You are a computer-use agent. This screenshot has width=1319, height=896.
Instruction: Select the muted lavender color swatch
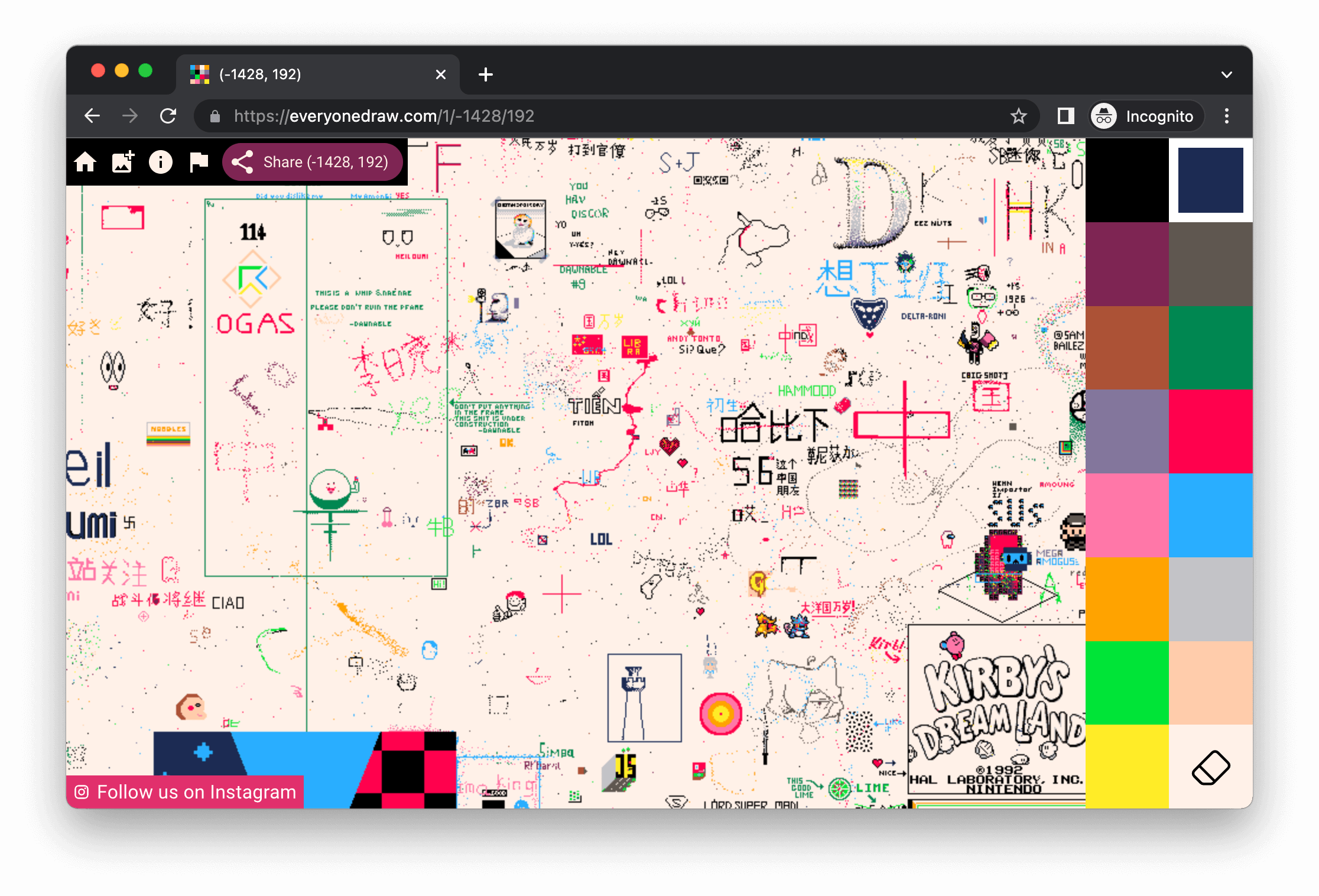click(x=1127, y=432)
